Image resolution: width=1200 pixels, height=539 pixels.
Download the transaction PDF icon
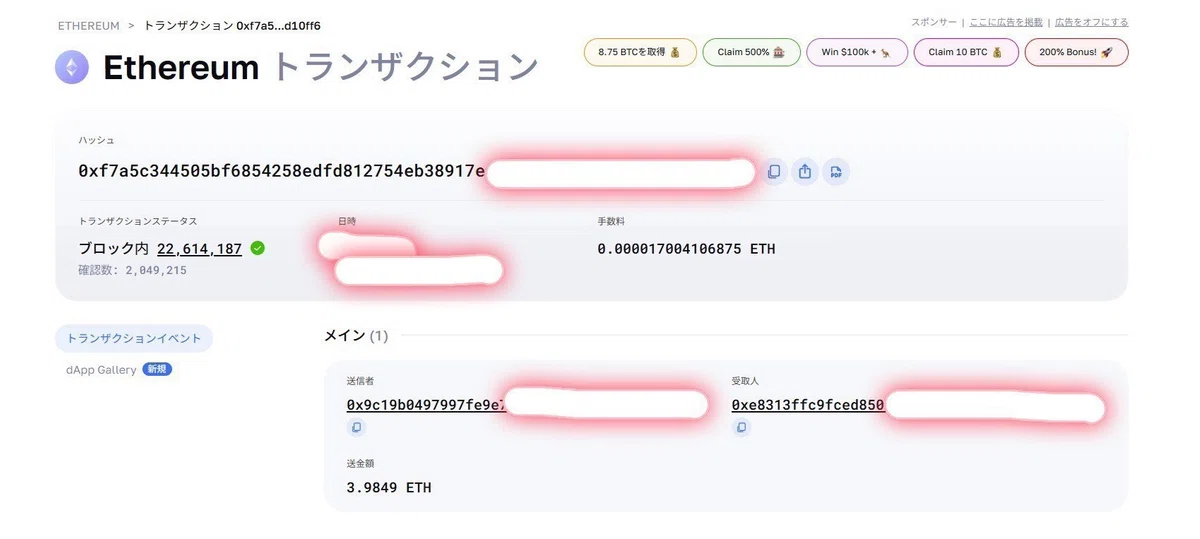coord(836,172)
